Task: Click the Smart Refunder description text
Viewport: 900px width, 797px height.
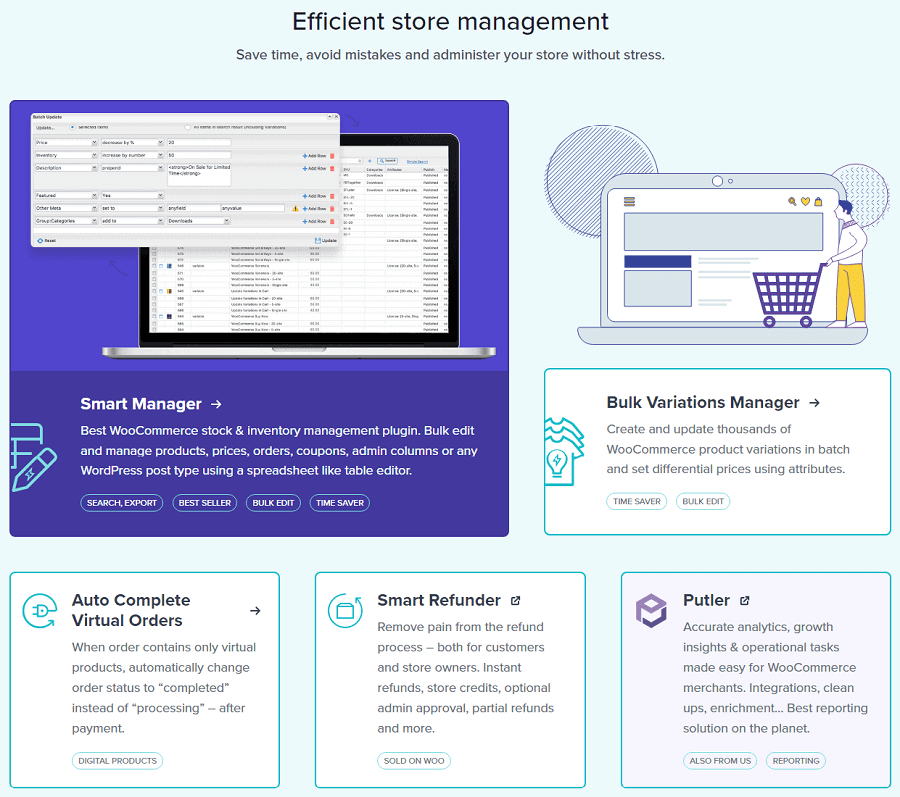Action: [x=465, y=678]
